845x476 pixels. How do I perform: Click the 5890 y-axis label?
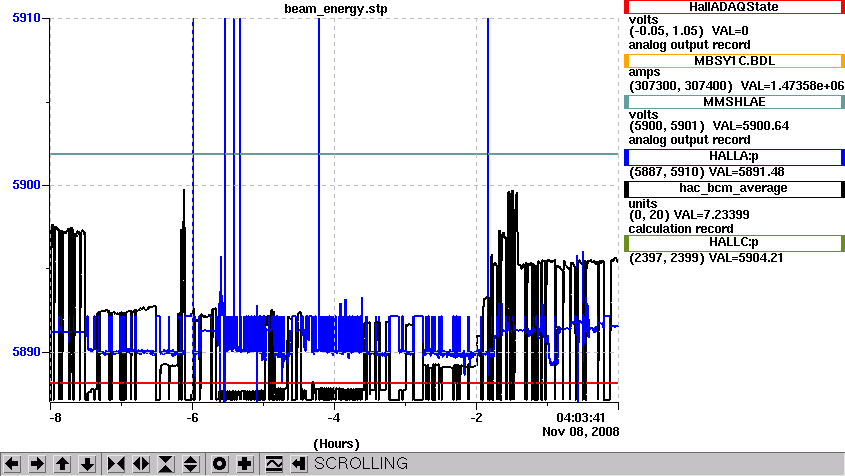(26, 352)
